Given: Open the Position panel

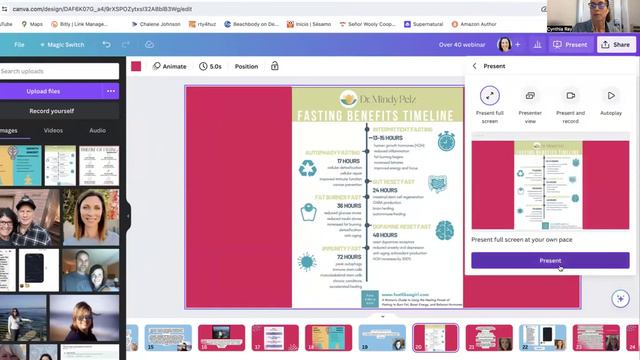Looking at the screenshot, I should 246,66.
